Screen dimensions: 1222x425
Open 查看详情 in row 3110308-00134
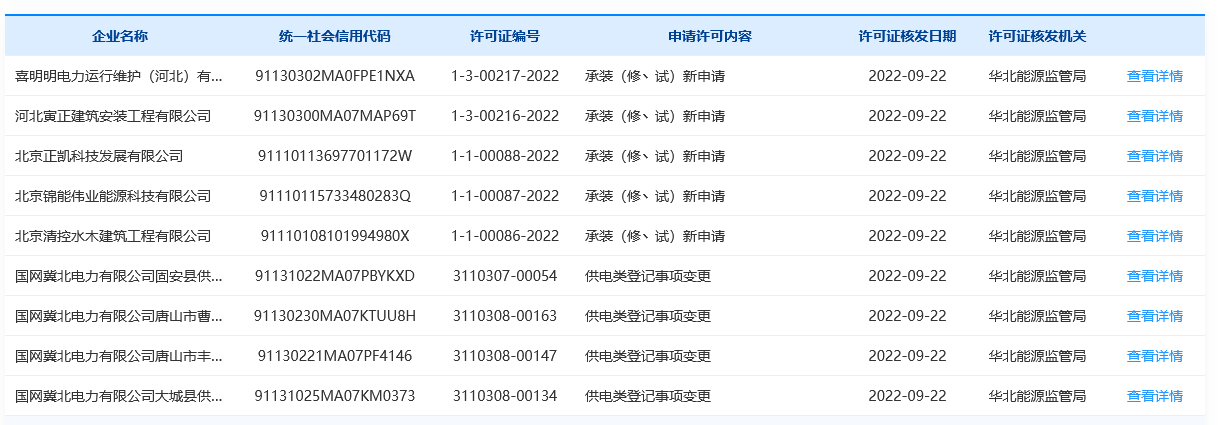(1154, 396)
